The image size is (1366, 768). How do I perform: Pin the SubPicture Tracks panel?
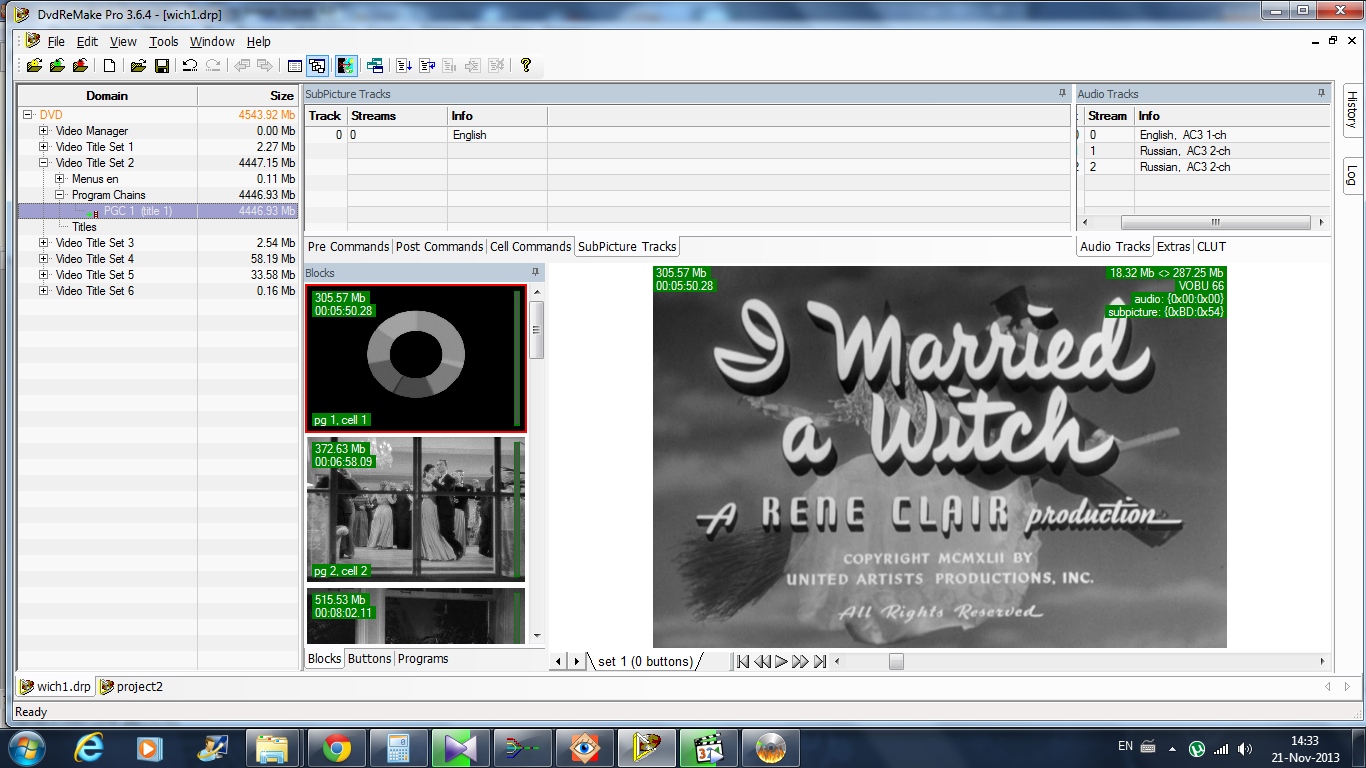[x=1062, y=93]
